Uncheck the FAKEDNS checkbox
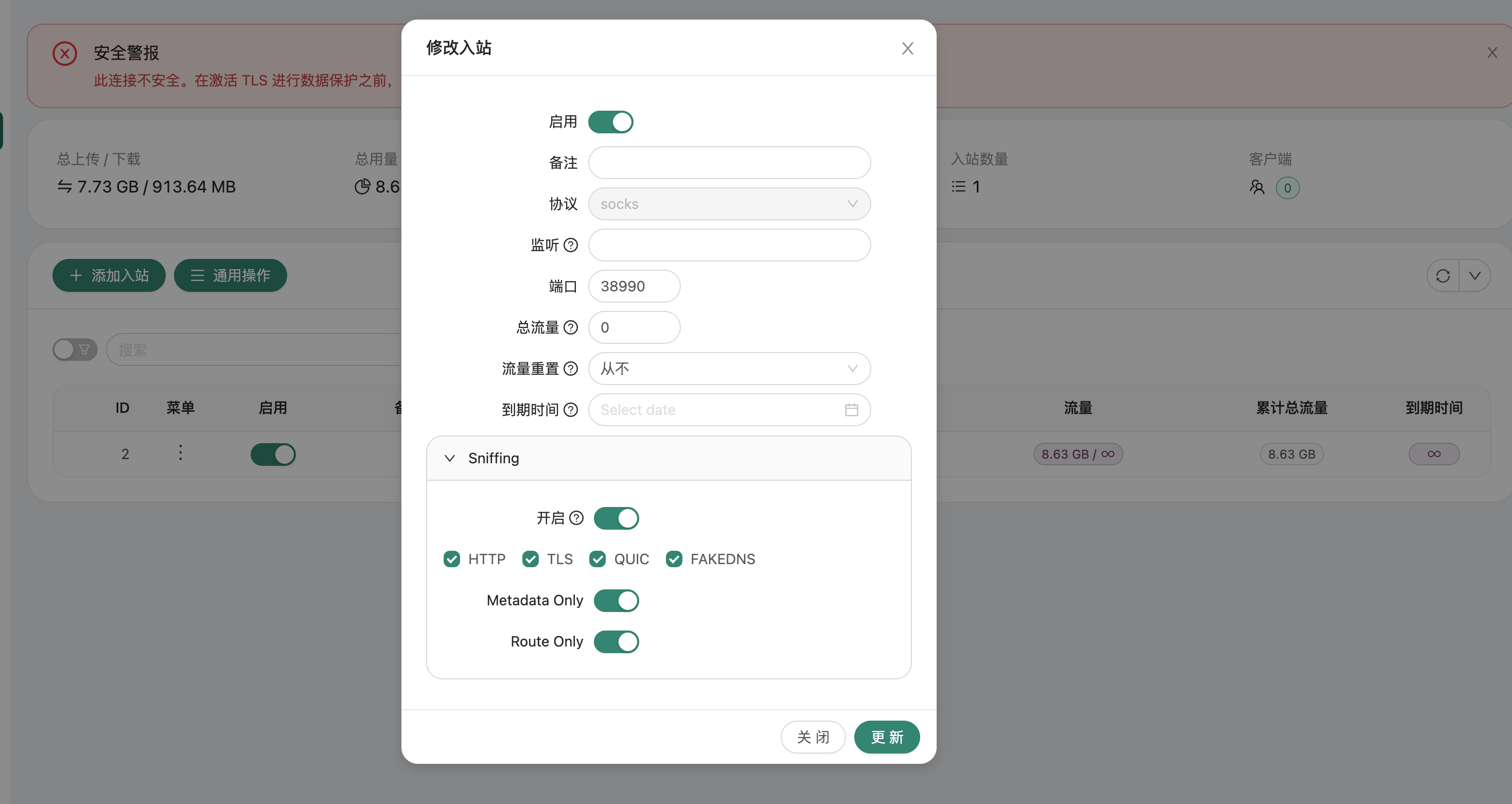 674,558
